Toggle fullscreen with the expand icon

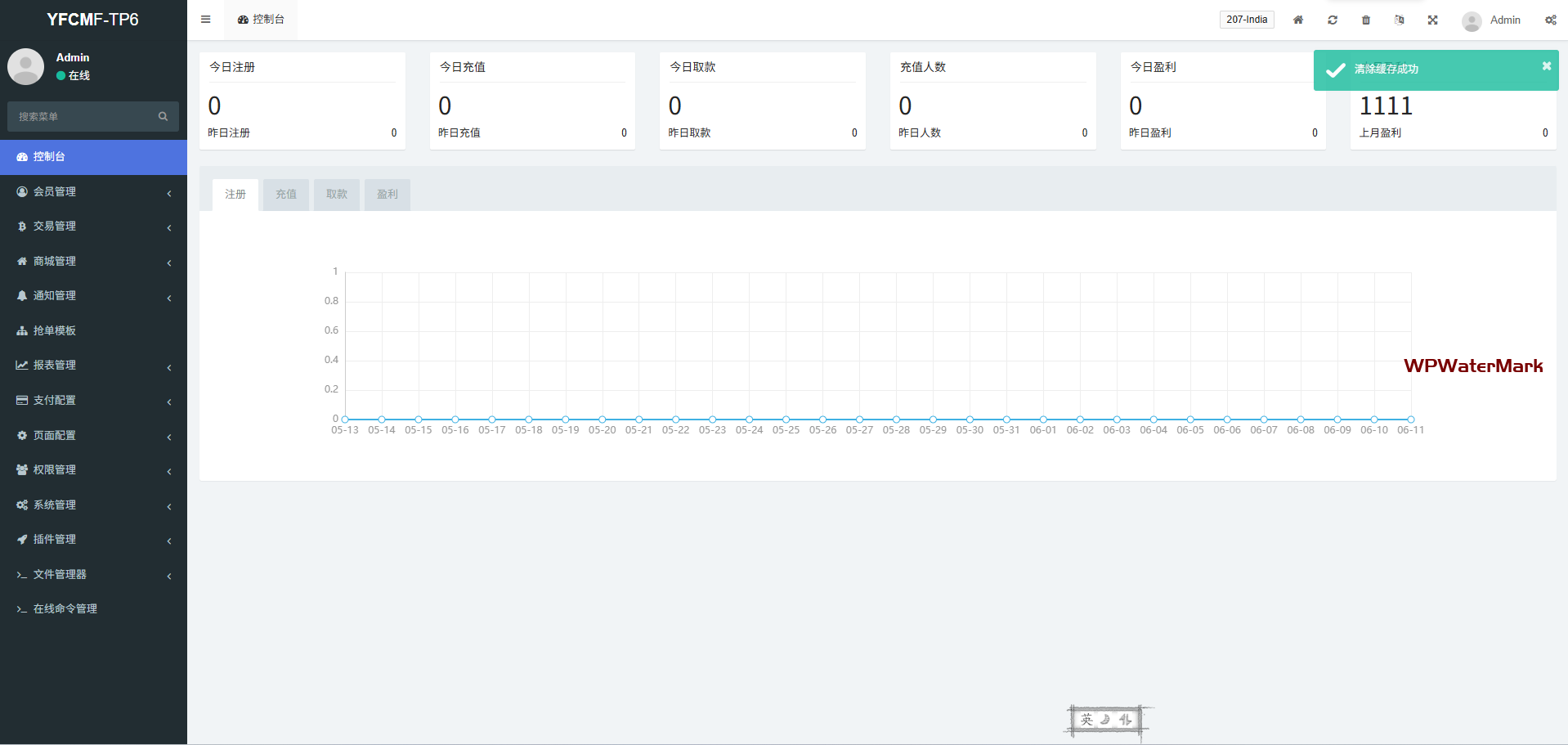pyautogui.click(x=1432, y=20)
